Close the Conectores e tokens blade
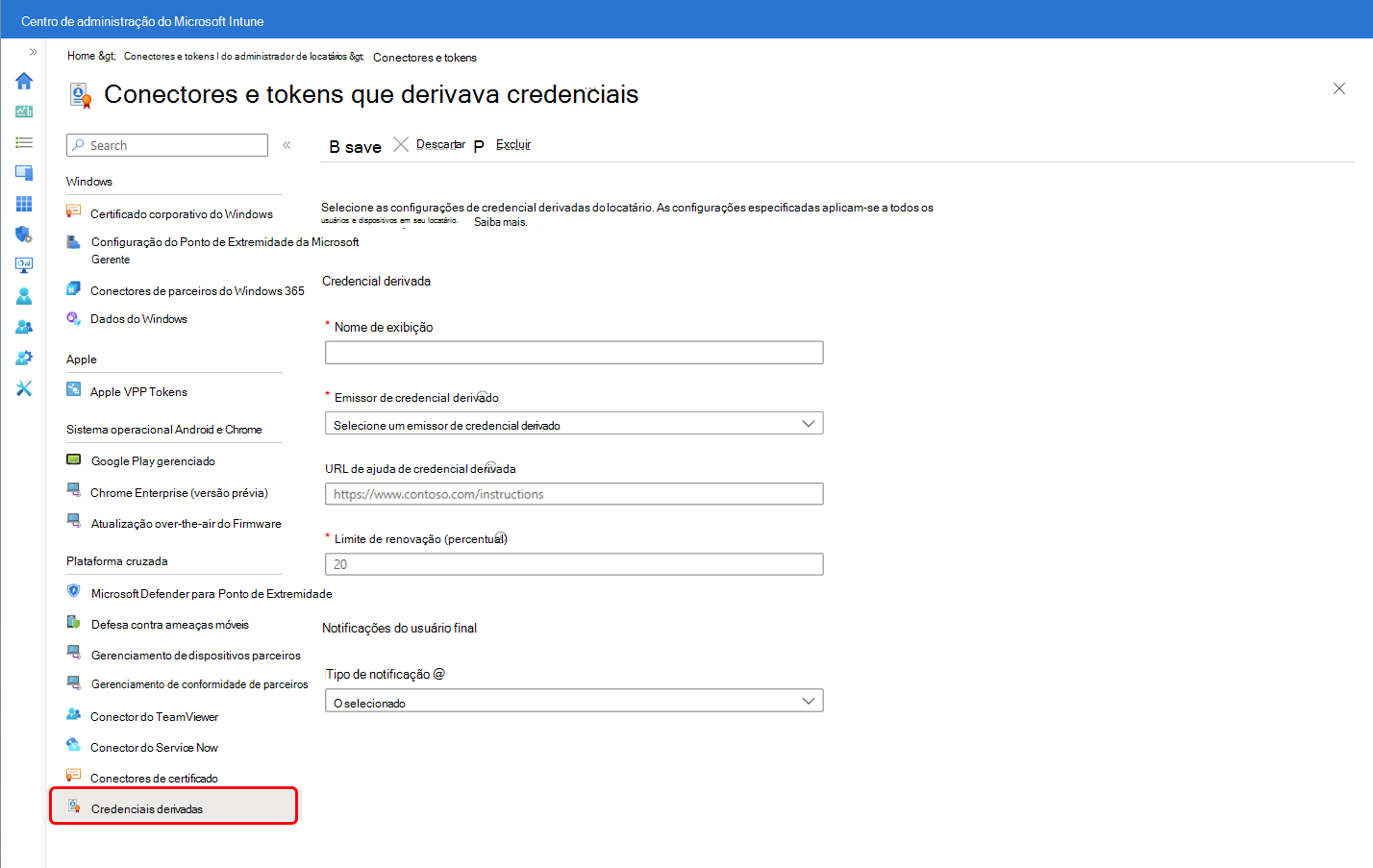Image resolution: width=1373 pixels, height=868 pixels. point(1339,88)
